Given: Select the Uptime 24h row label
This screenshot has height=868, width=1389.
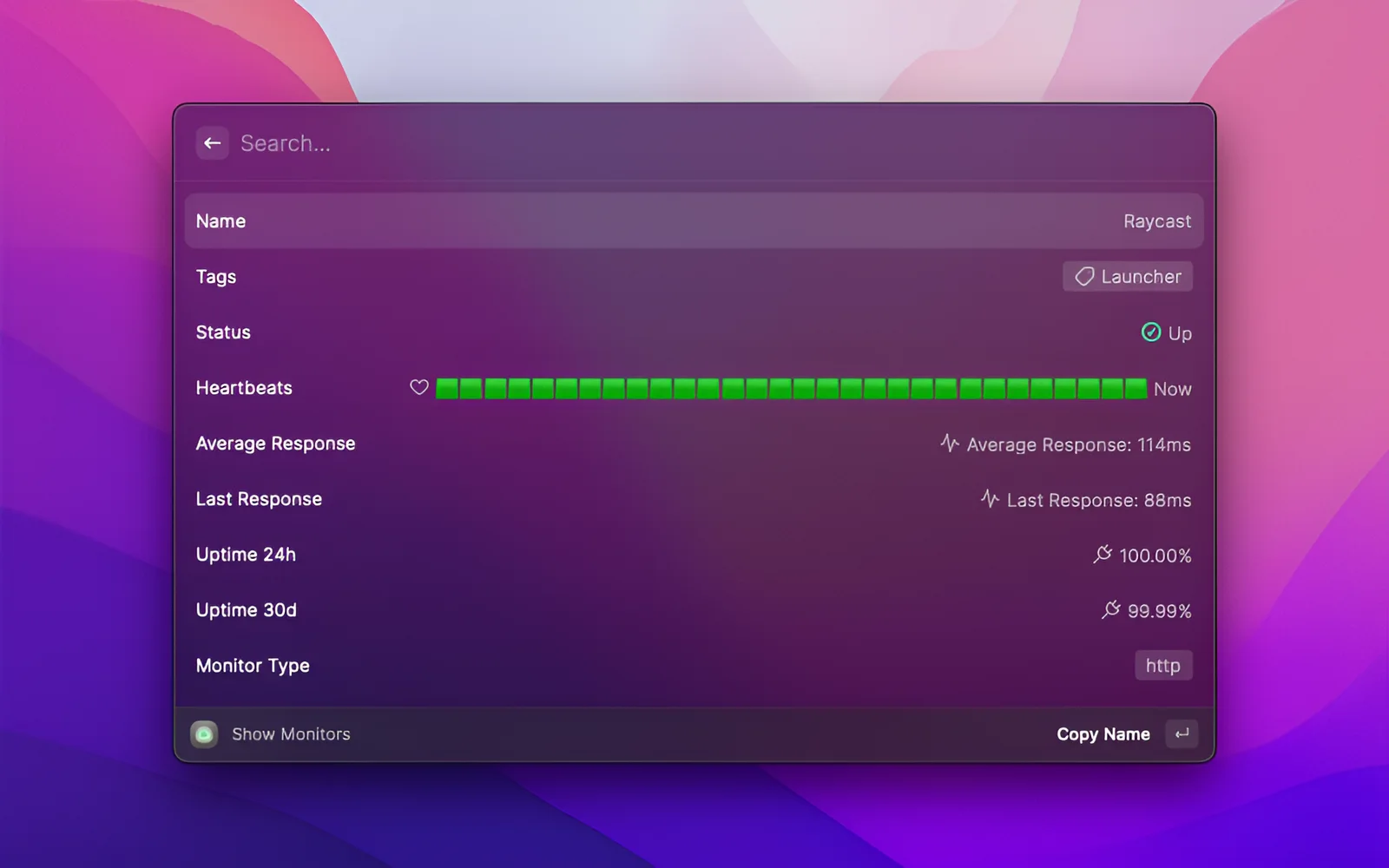Looking at the screenshot, I should pyautogui.click(x=246, y=555).
